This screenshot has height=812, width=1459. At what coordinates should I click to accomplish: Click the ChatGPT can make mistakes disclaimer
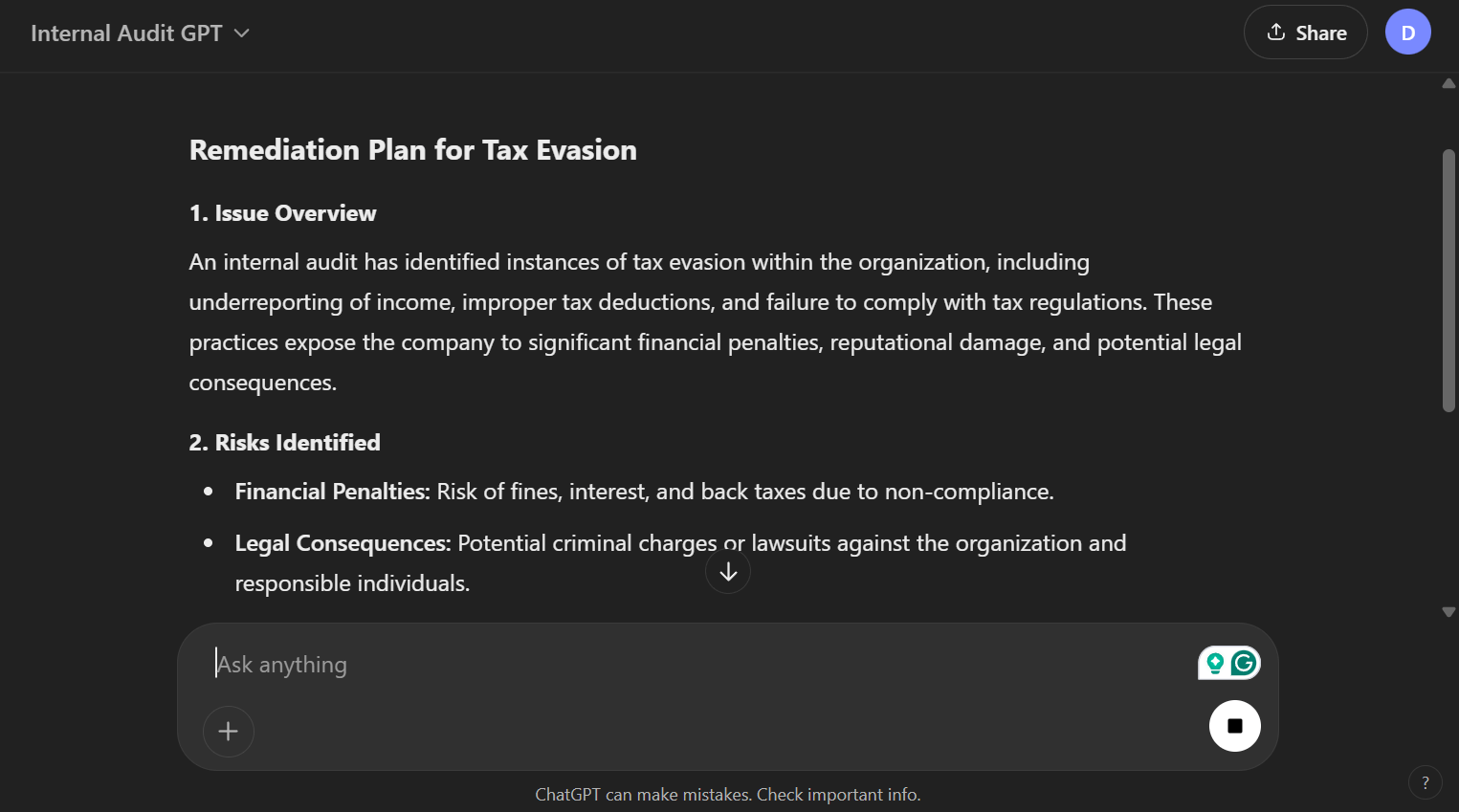point(727,795)
